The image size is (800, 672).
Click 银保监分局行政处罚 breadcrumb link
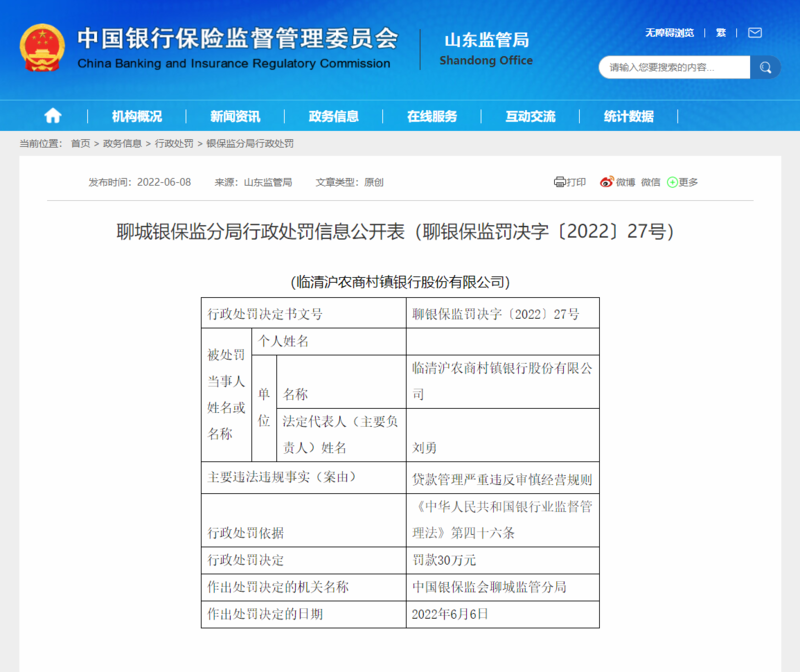click(x=250, y=143)
